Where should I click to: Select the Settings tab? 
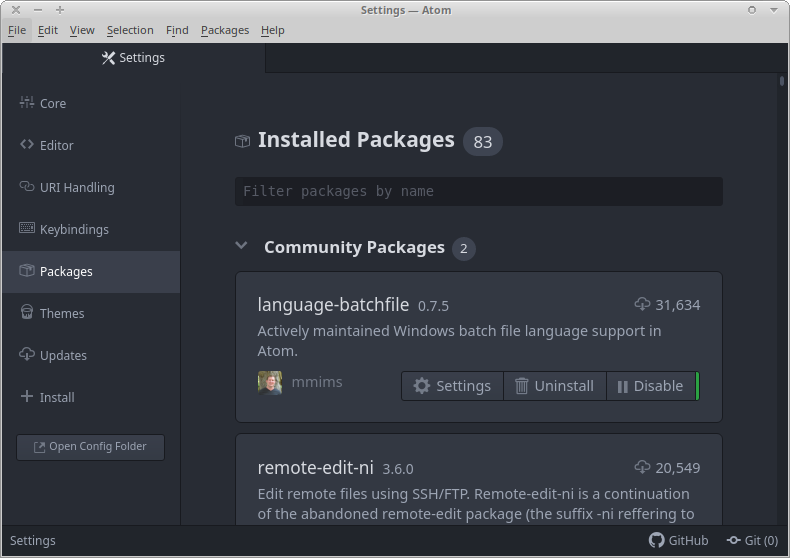pos(134,58)
